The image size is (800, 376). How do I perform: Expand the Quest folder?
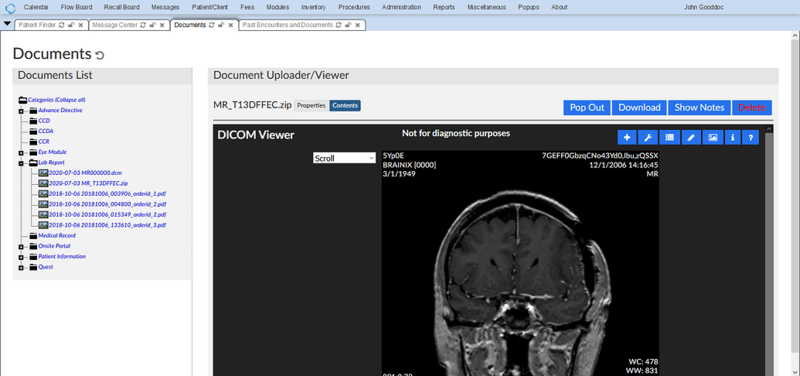click(21, 267)
